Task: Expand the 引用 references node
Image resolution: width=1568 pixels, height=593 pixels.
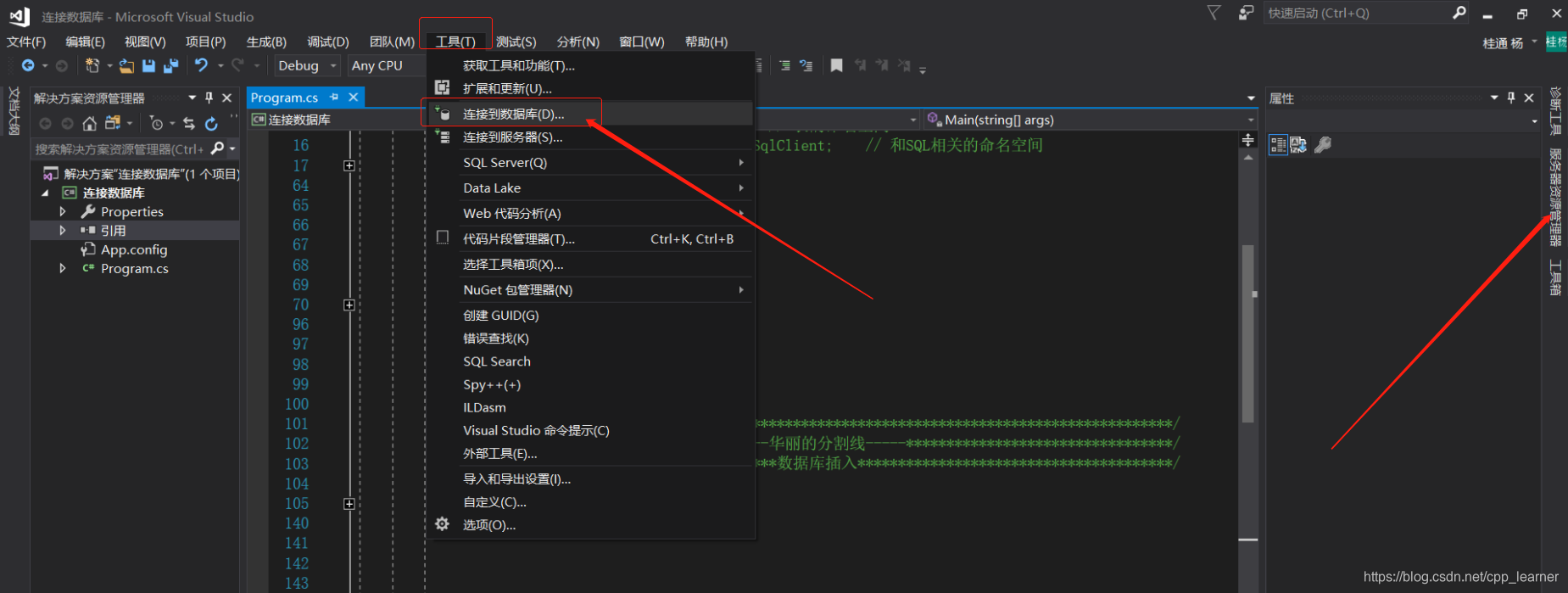Action: pyautogui.click(x=63, y=230)
